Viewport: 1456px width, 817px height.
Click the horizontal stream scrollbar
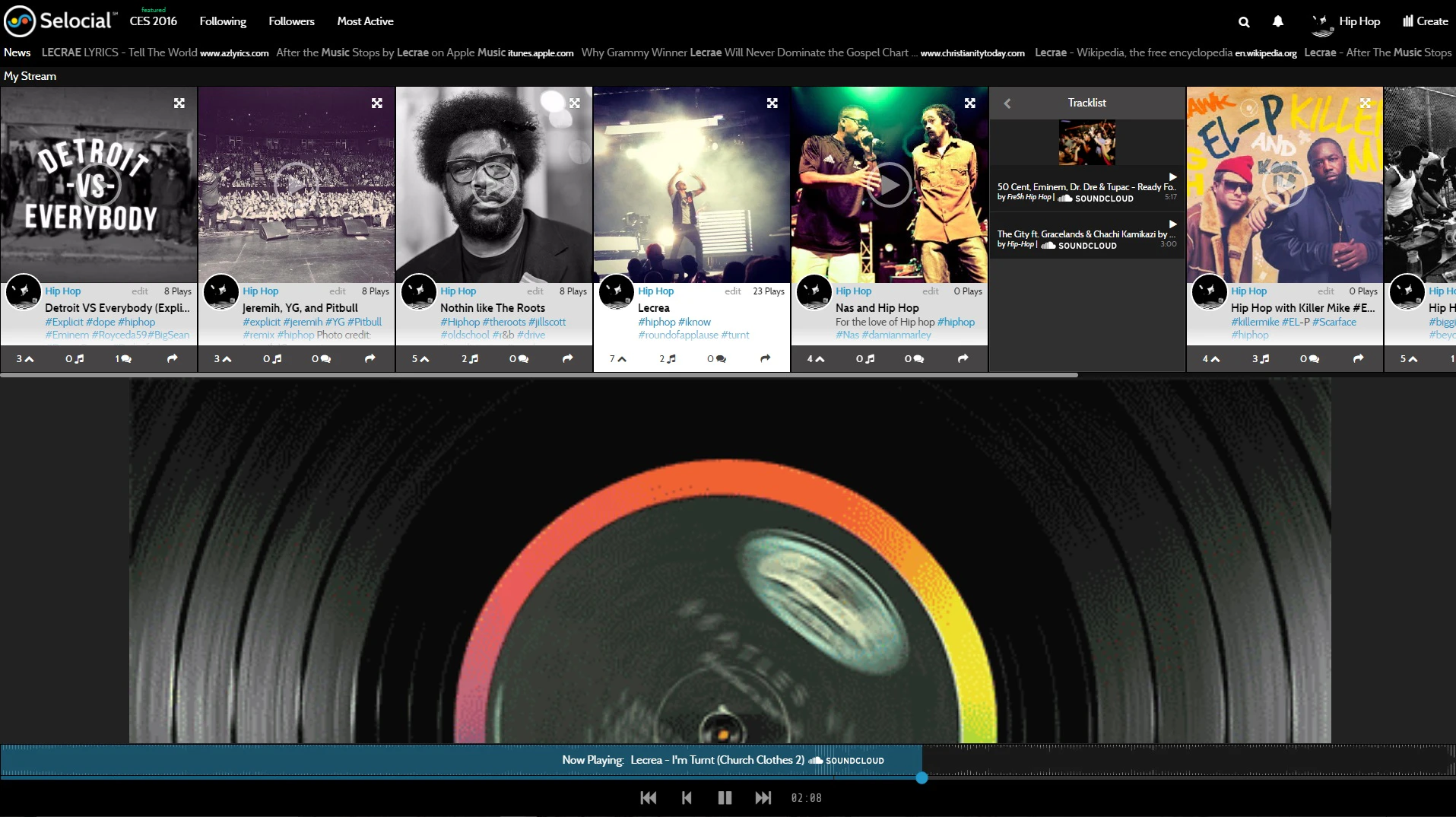point(539,375)
